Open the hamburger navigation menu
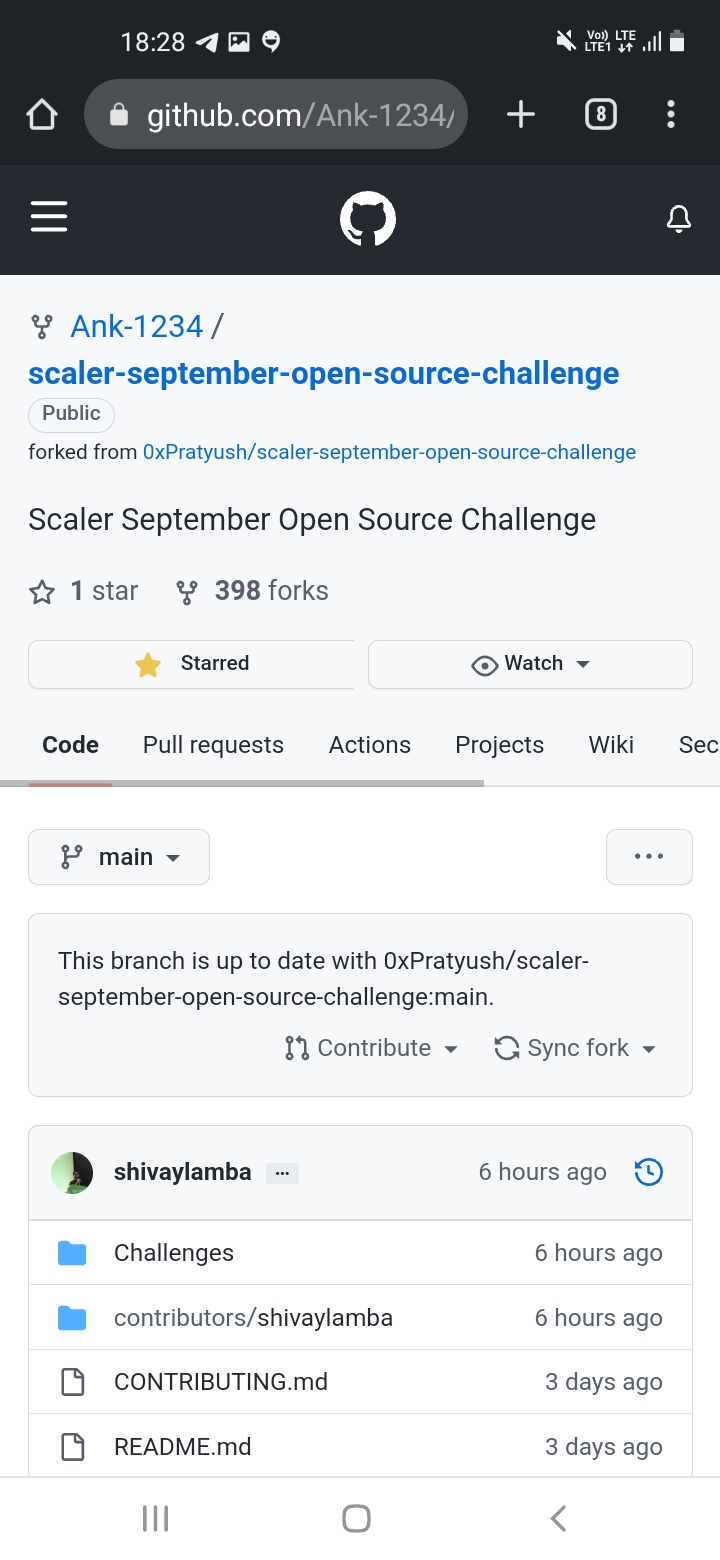 (x=49, y=217)
